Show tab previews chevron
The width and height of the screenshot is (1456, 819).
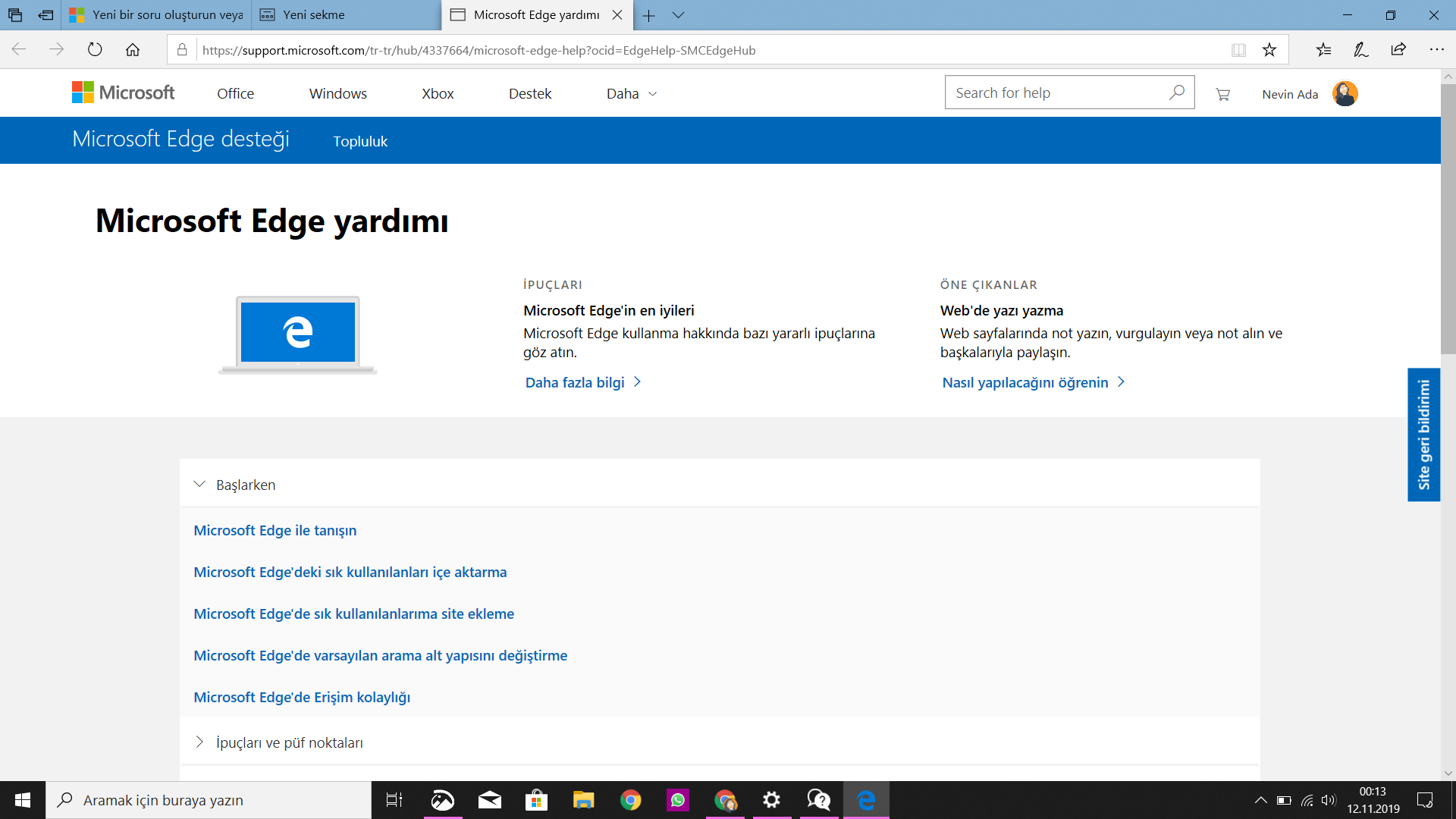pyautogui.click(x=678, y=15)
